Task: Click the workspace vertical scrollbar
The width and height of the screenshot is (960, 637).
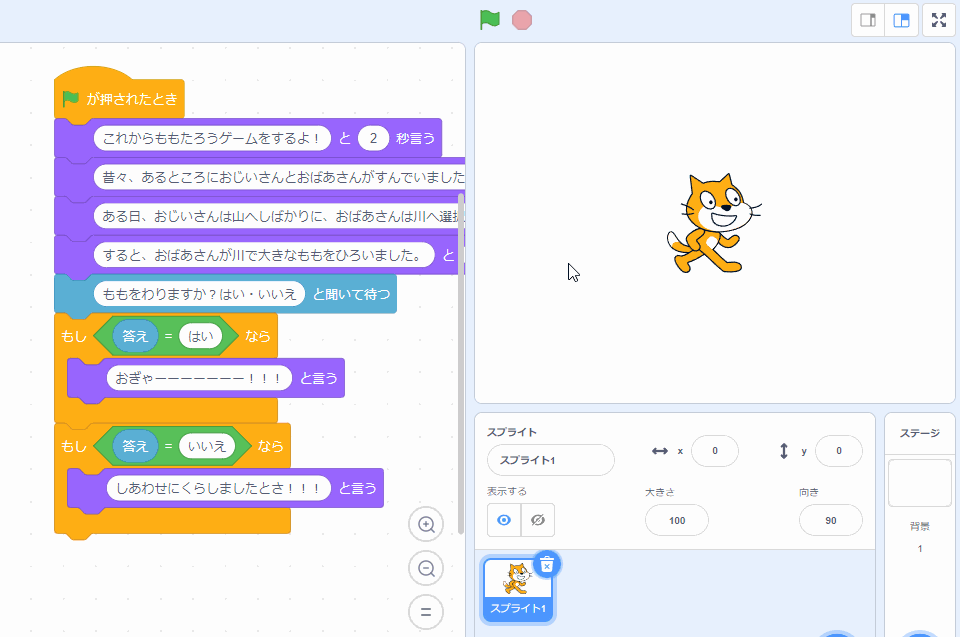Action: pyautogui.click(x=460, y=364)
